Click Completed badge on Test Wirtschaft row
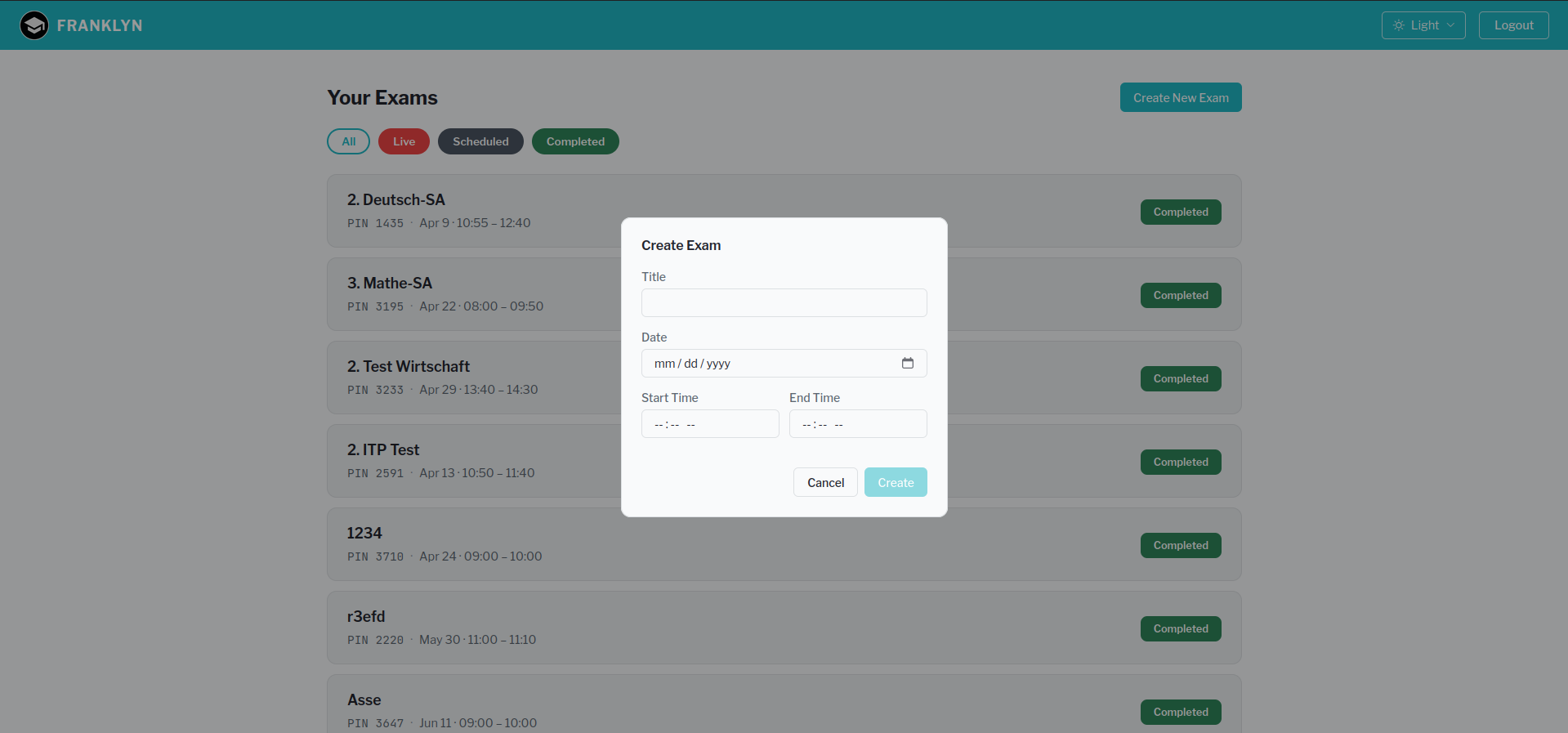1568x733 pixels. [1181, 378]
